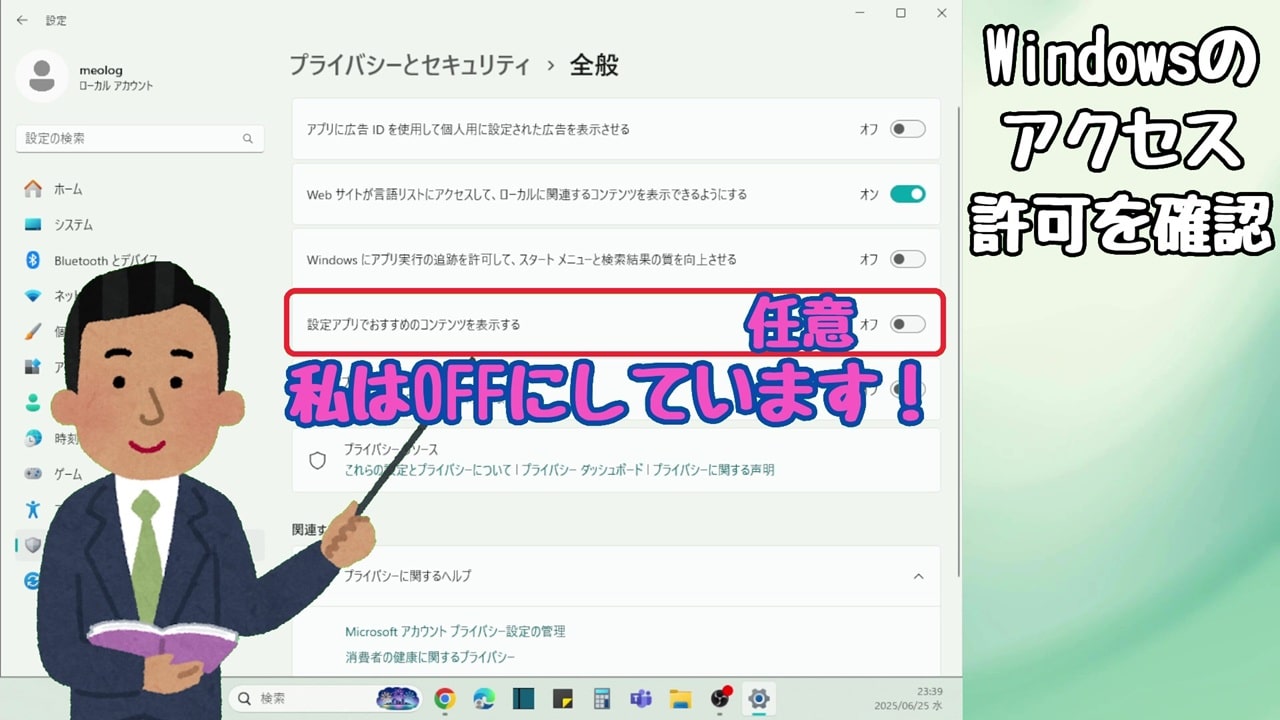The height and width of the screenshot is (720, 1280).
Task: Click the Bluetooth icon in sidebar
Action: tap(33, 260)
